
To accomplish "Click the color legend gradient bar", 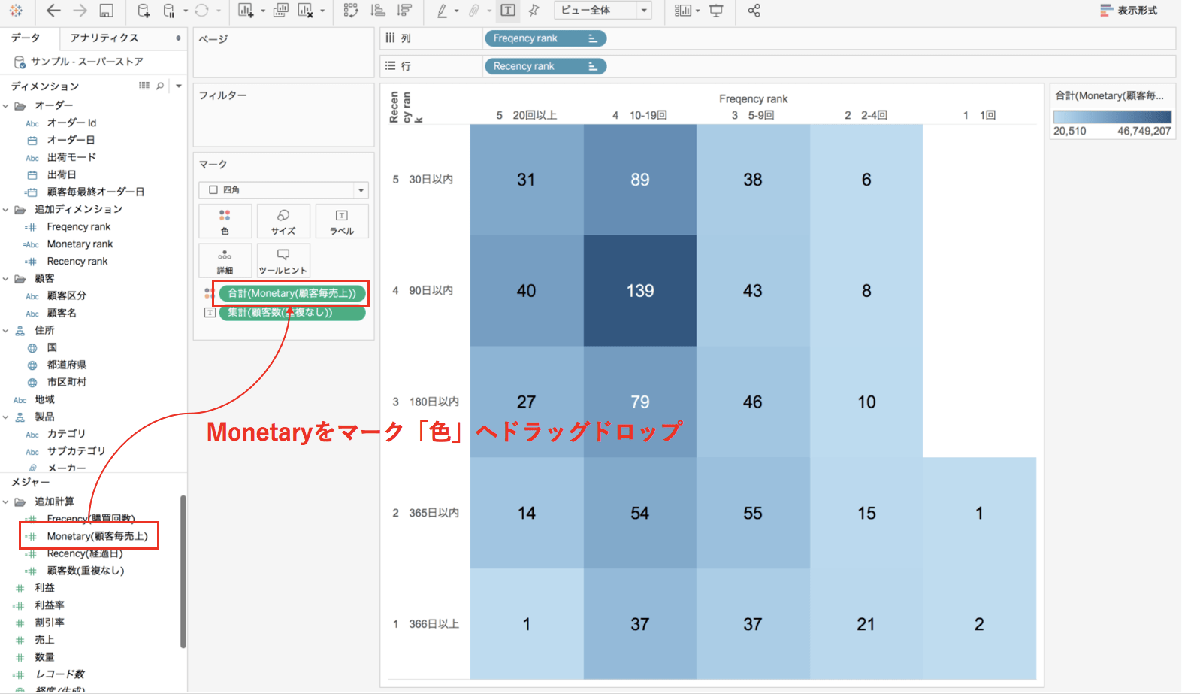I will pyautogui.click(x=1111, y=116).
